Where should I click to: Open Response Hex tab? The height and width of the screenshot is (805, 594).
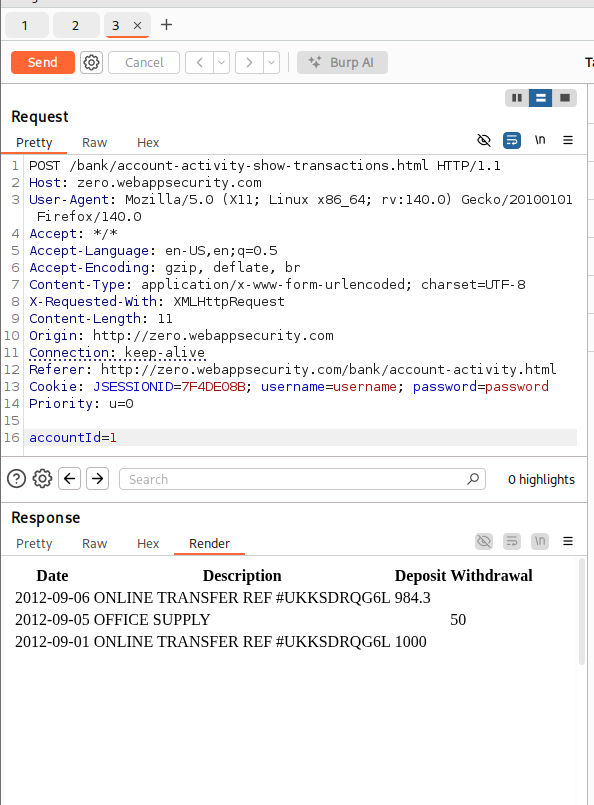148,543
